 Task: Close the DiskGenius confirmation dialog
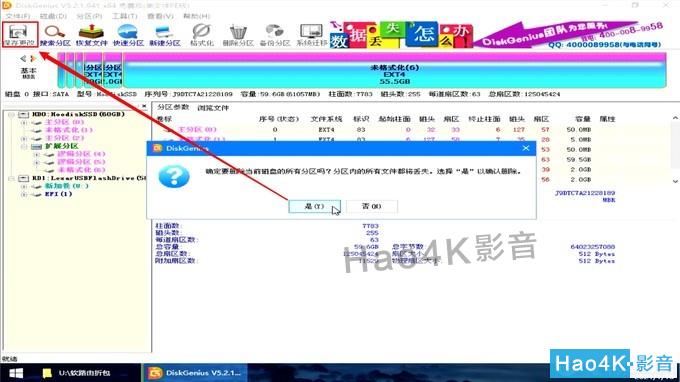pos(526,148)
